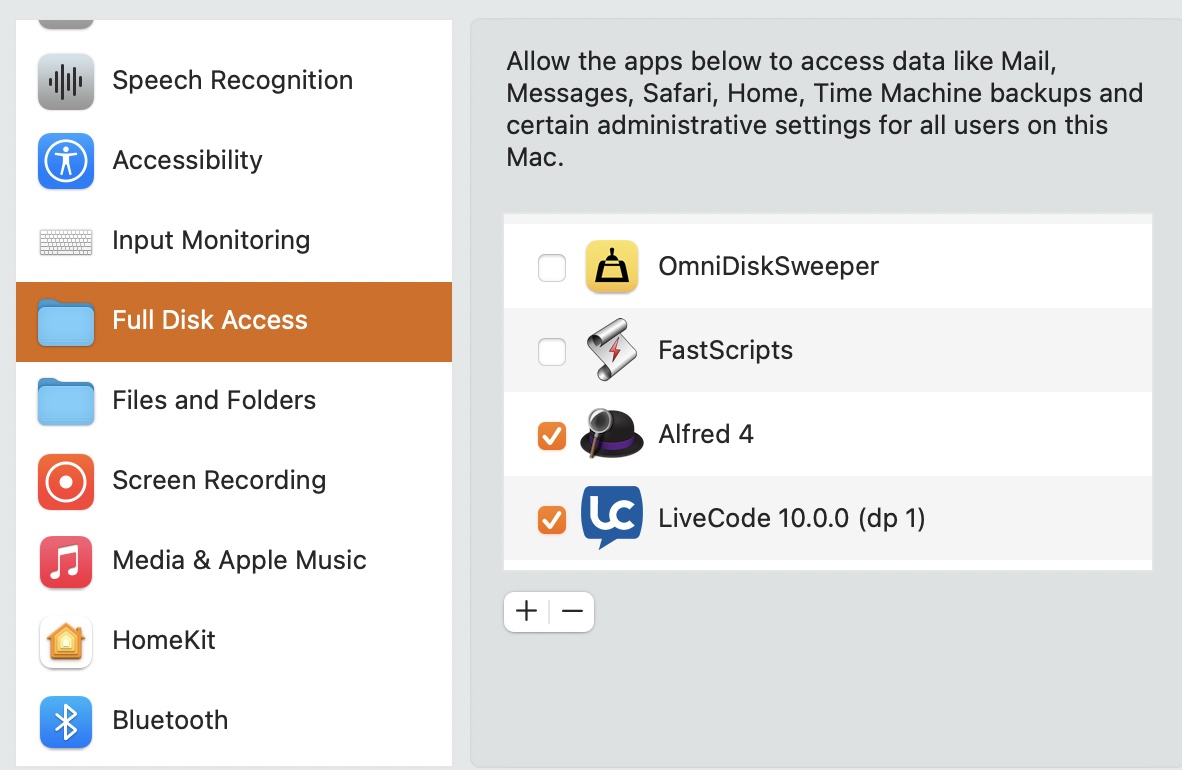Click the Bluetooth icon in sidebar
This screenshot has width=1182, height=770.
[x=66, y=721]
